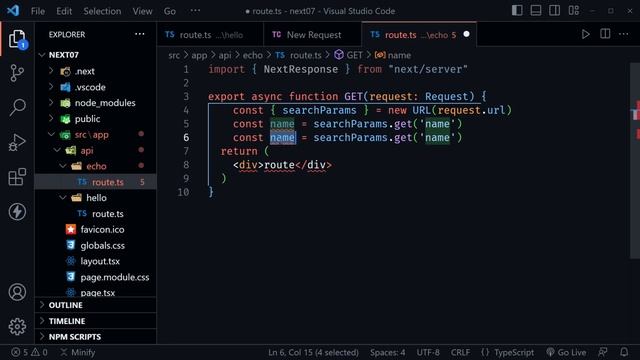Expand the .next folder
This screenshot has width=640, height=360.
coord(96,71)
